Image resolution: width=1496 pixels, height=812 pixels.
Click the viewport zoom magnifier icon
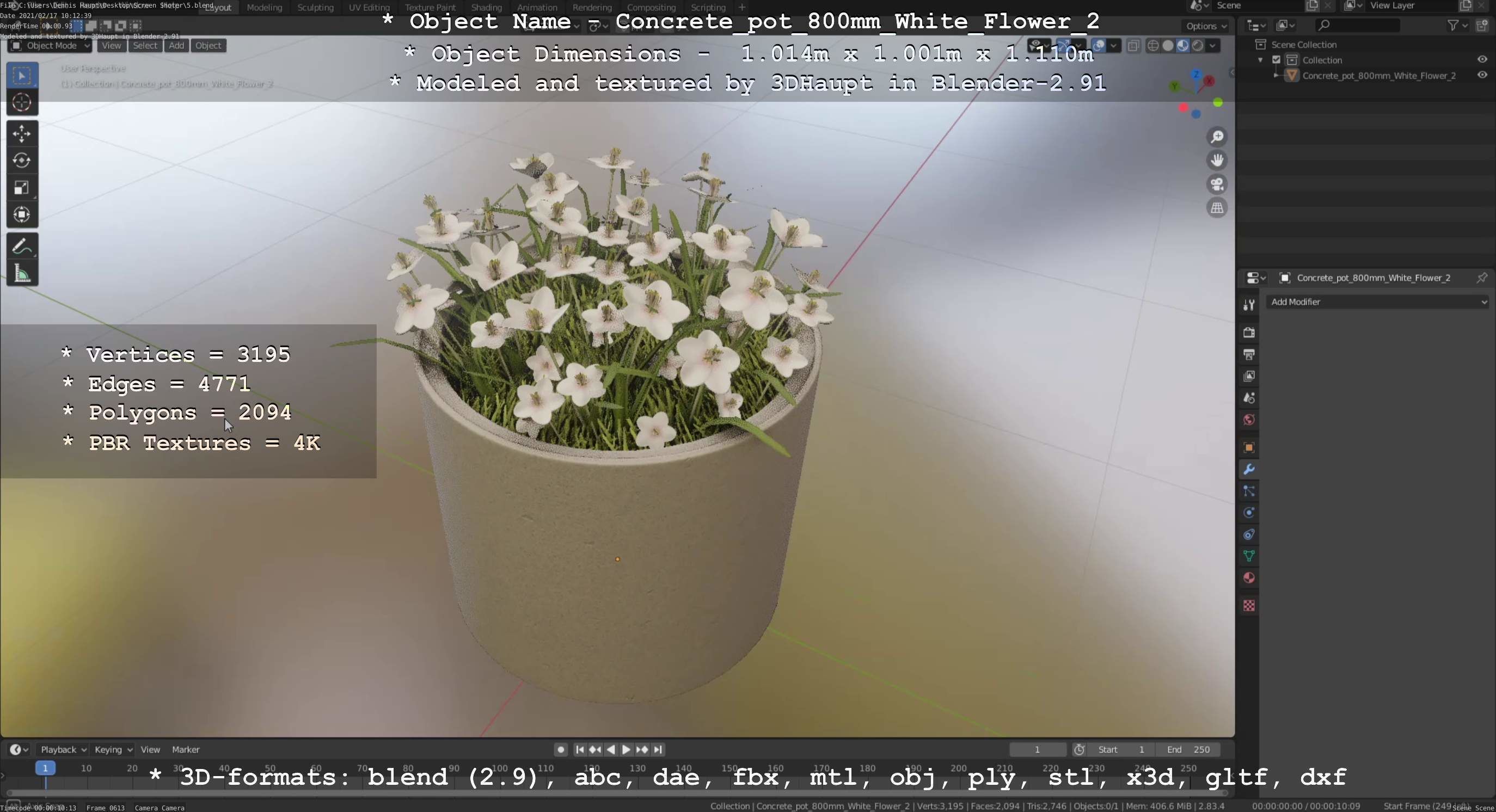click(x=1217, y=137)
